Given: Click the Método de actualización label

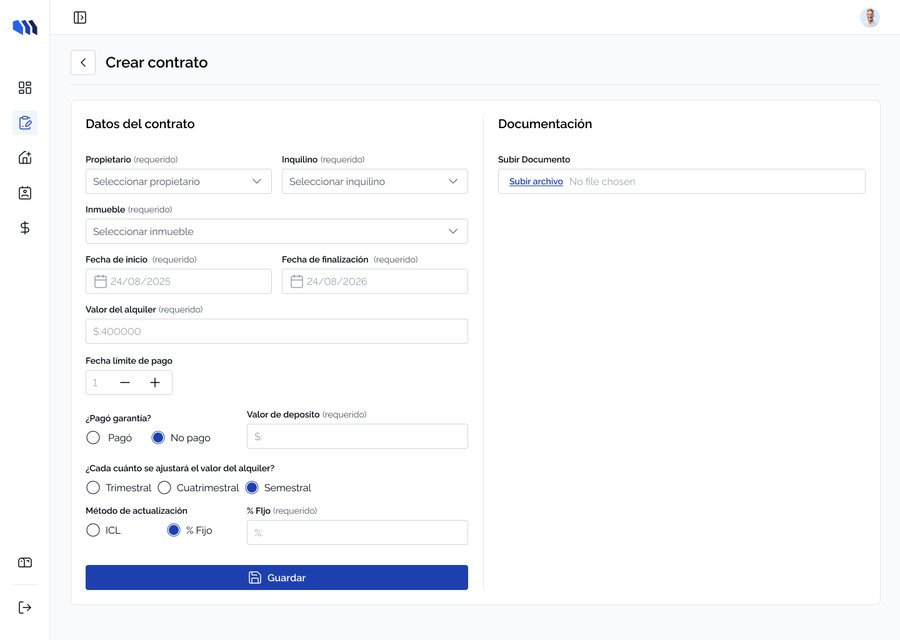Looking at the screenshot, I should 137,511.
